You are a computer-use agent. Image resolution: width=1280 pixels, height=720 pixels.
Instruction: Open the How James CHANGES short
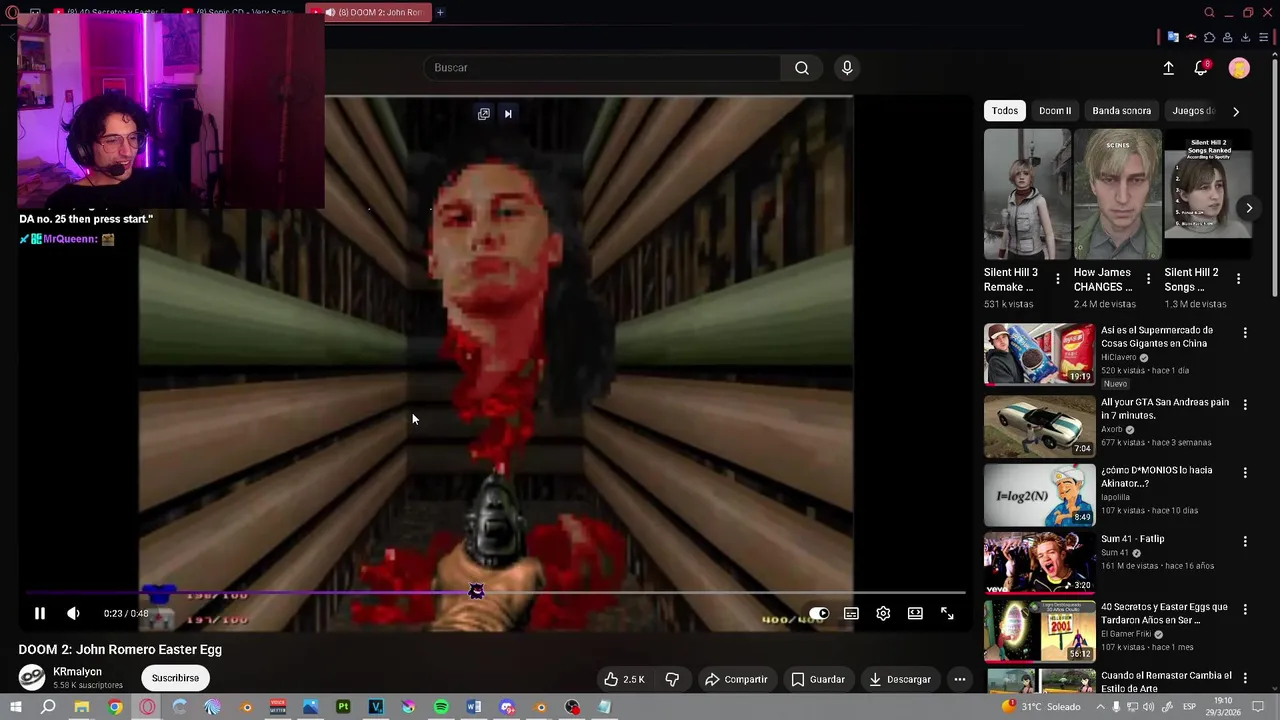pos(1118,194)
